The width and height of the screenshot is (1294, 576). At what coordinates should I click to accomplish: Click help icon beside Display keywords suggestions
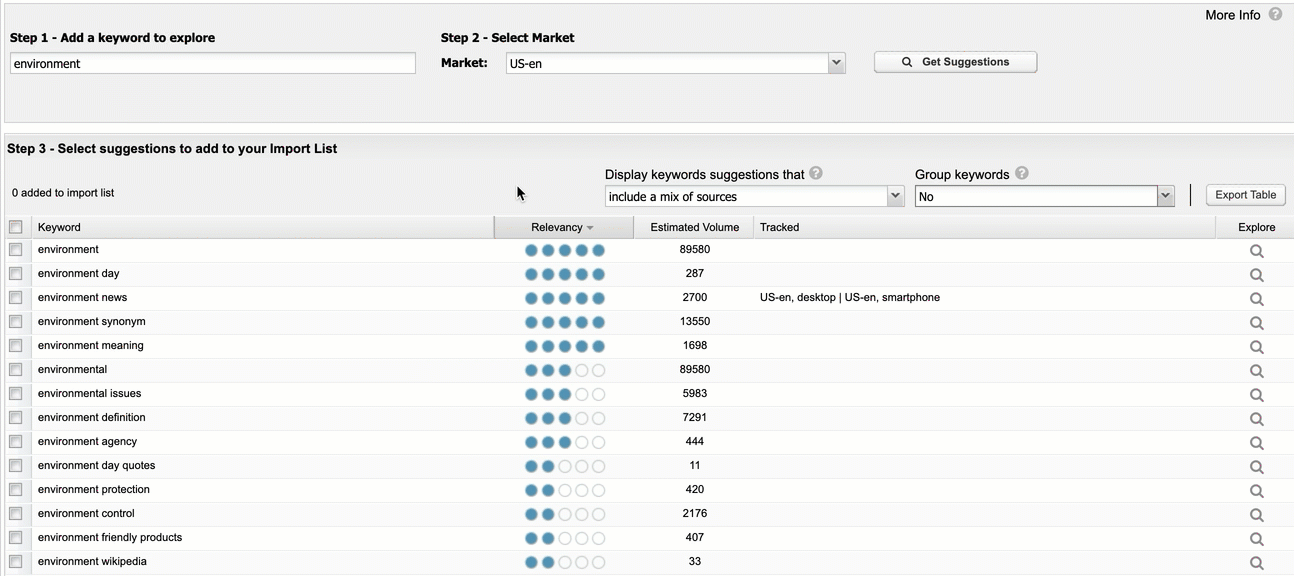coord(816,173)
